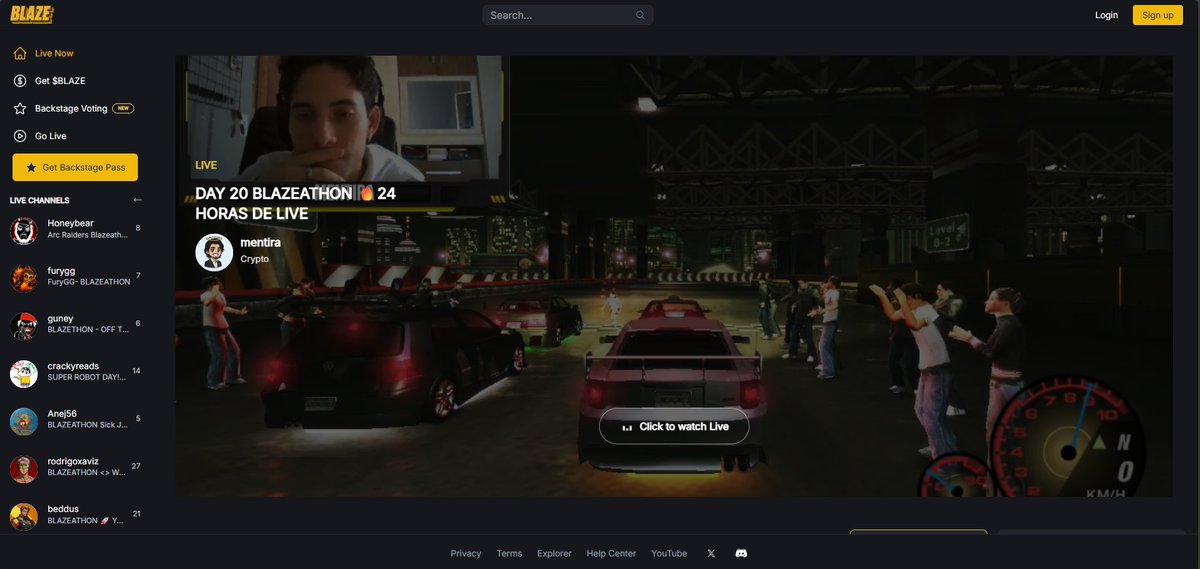Click the LIVE badge on featured stream
Screen dimensions: 1200x569
pyautogui.click(x=206, y=165)
